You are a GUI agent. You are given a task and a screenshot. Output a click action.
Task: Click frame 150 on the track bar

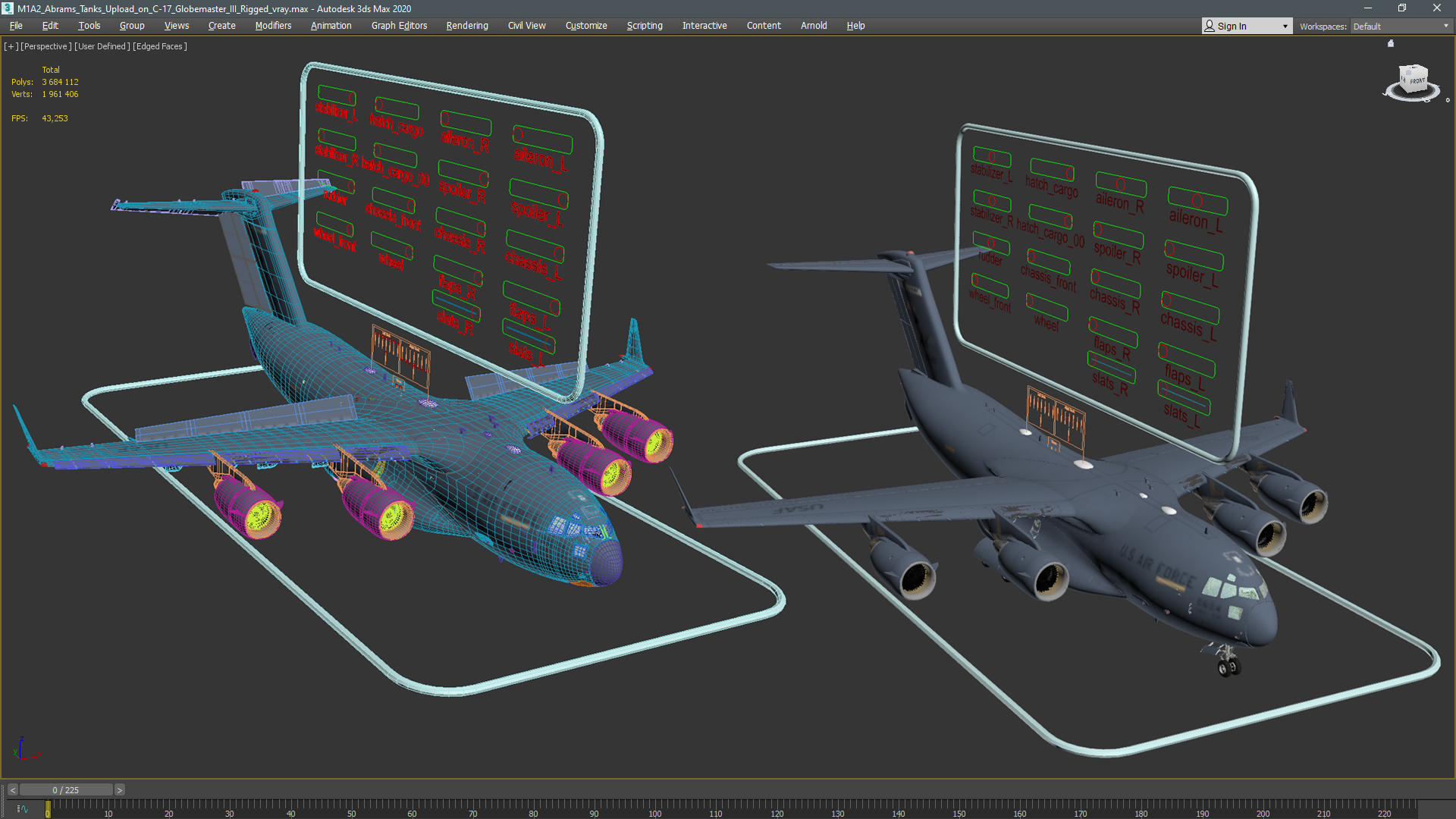pyautogui.click(x=959, y=812)
